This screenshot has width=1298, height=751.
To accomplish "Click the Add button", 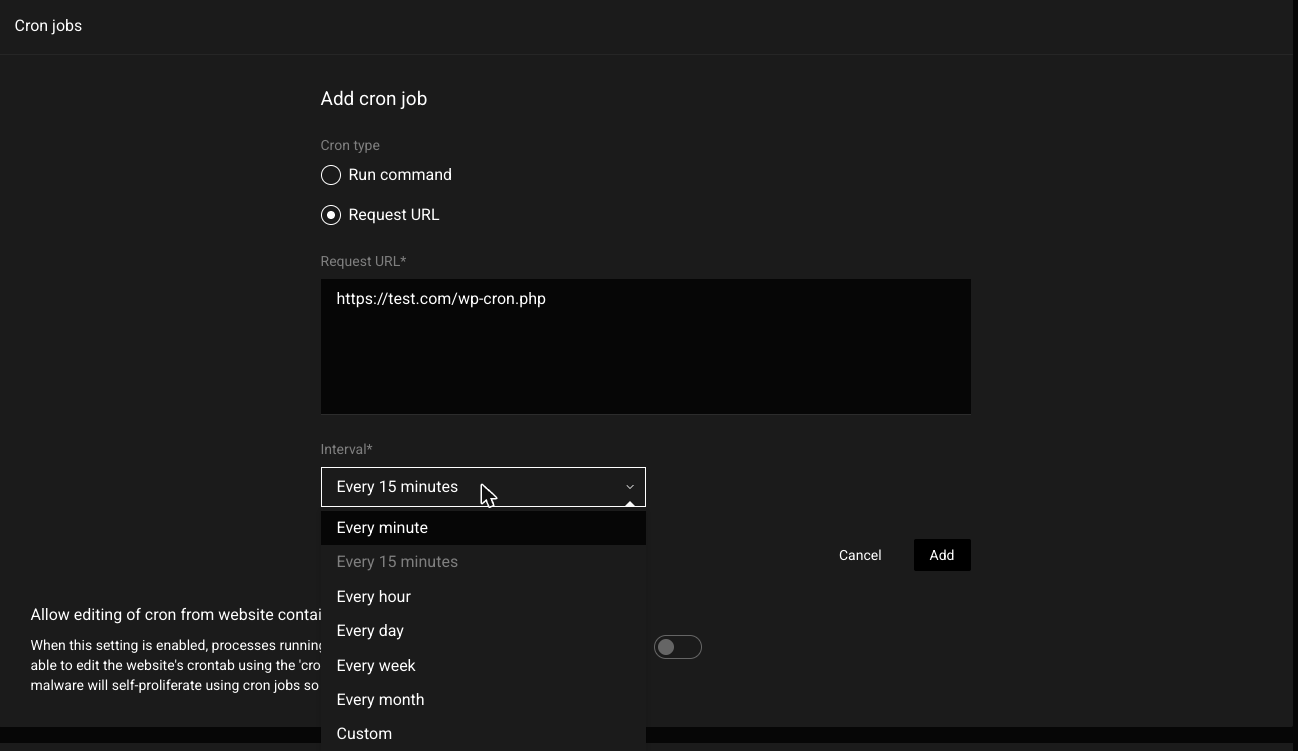I will [x=942, y=555].
